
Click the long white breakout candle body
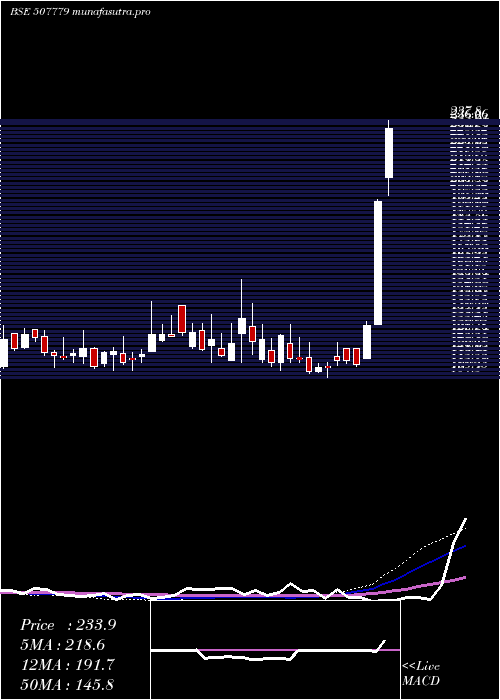[378, 263]
